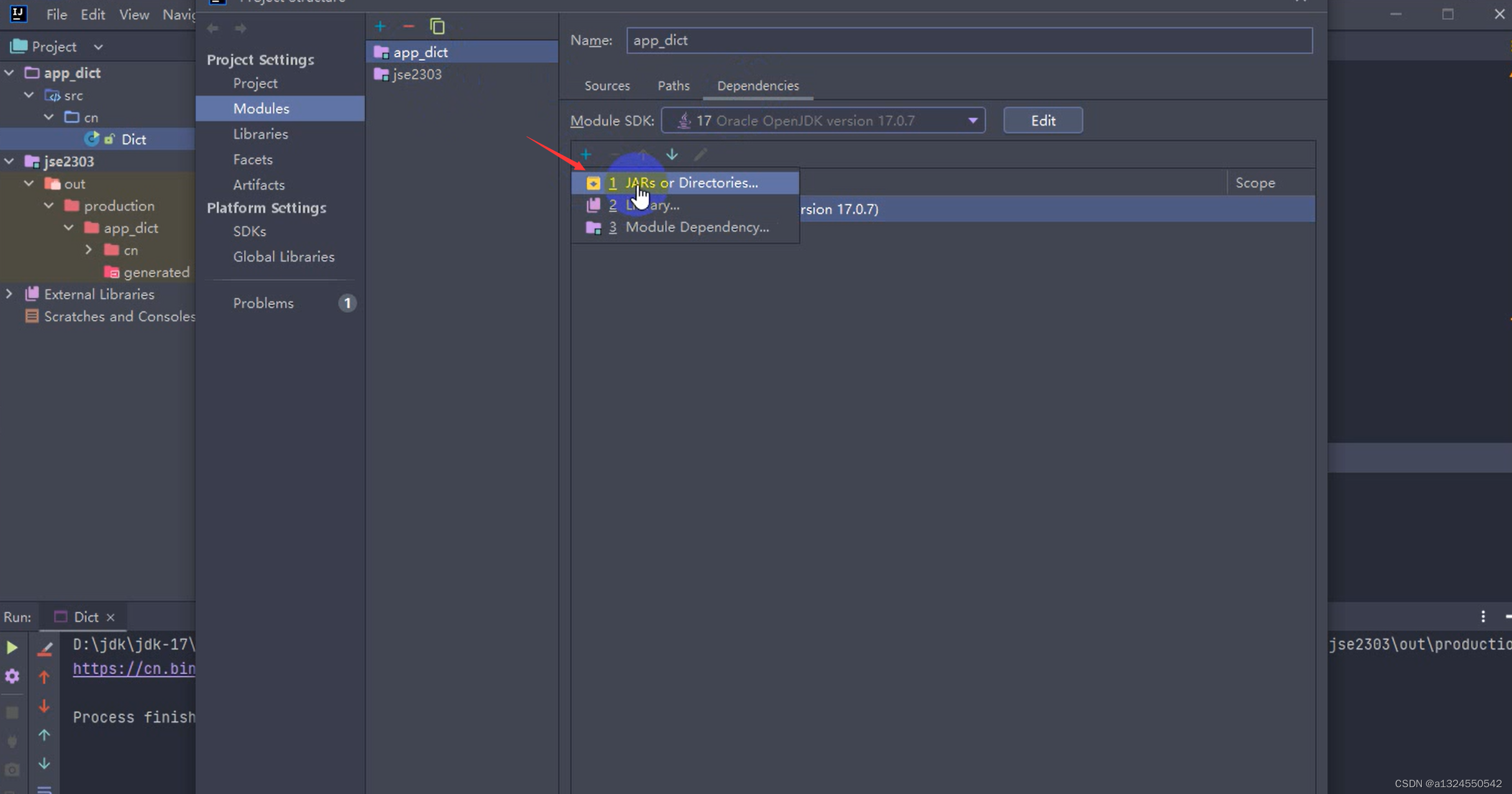1512x794 pixels.
Task: Select Libraries in Project Settings
Action: (260, 134)
